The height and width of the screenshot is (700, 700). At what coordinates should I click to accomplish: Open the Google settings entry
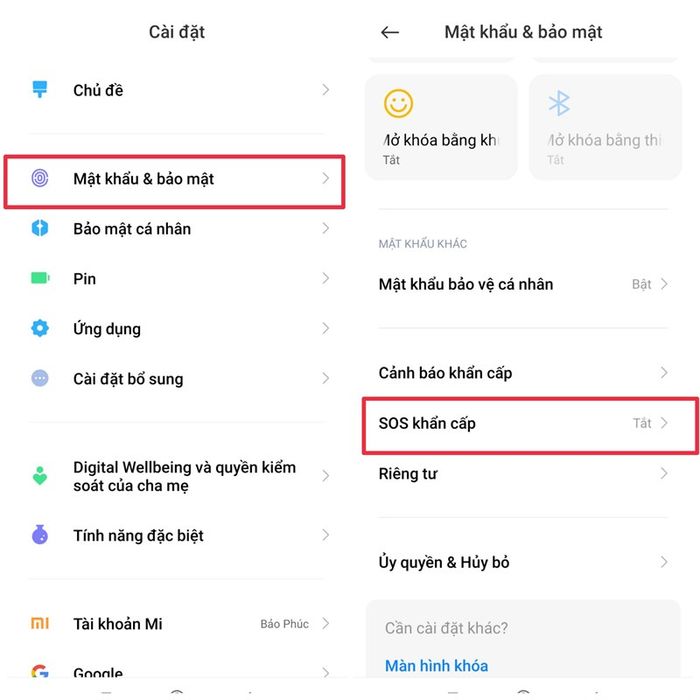[179, 672]
